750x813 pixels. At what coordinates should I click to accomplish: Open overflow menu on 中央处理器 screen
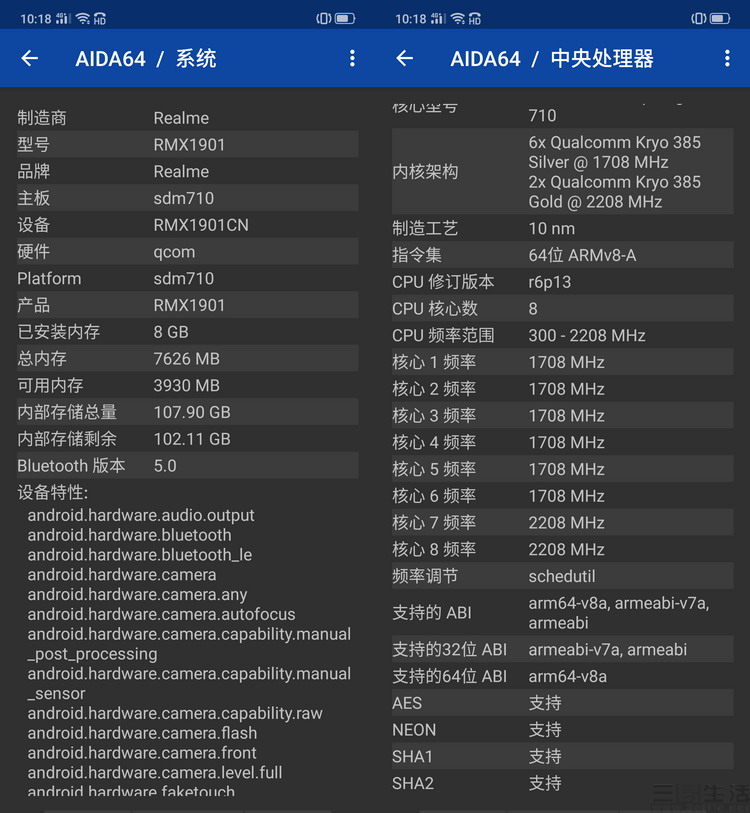click(x=727, y=59)
